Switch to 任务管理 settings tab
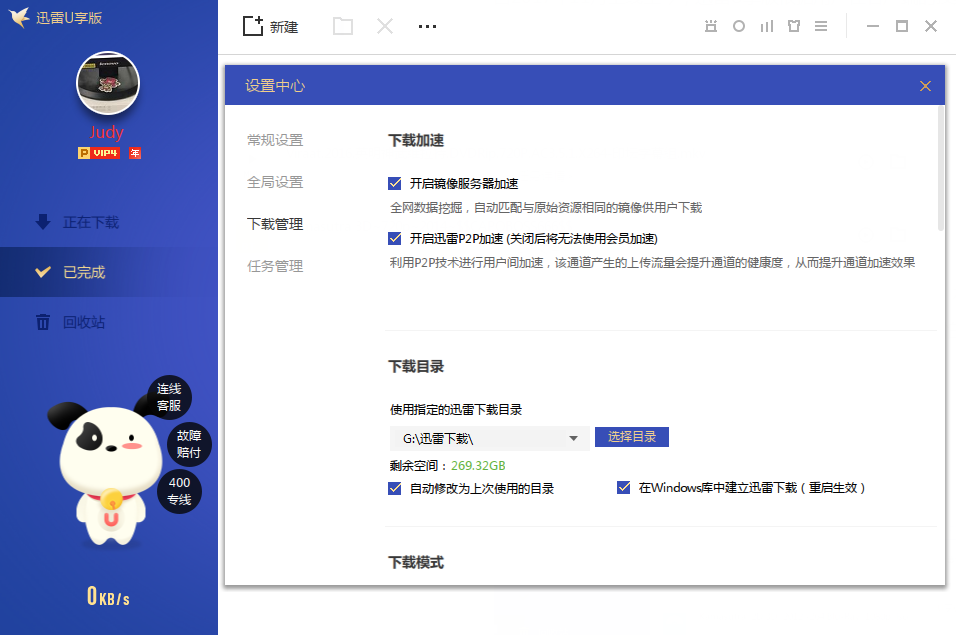The image size is (956, 635). [275, 266]
